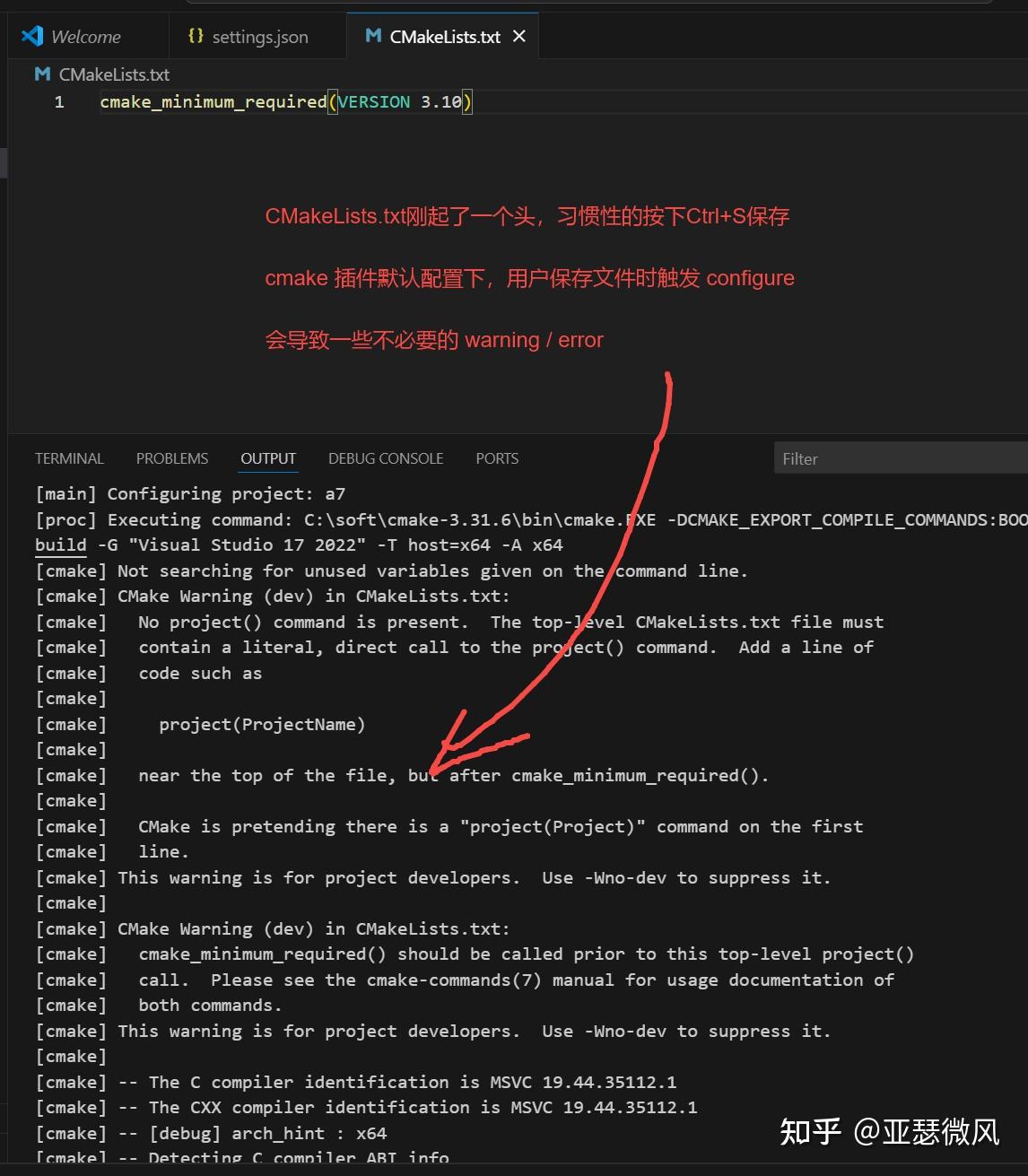Viewport: 1028px width, 1176px height.
Task: Switch to the Welcome tab
Action: coord(87,36)
